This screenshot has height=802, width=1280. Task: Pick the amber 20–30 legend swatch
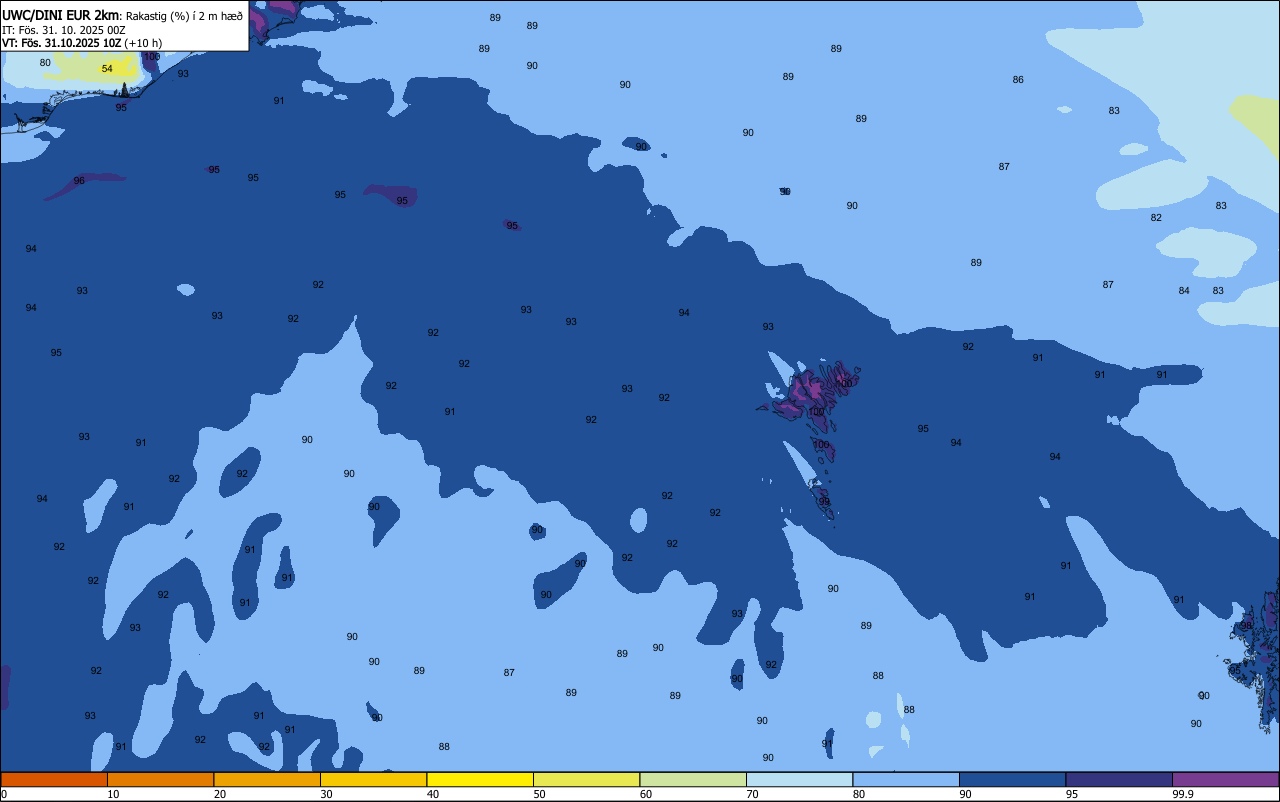point(267,779)
